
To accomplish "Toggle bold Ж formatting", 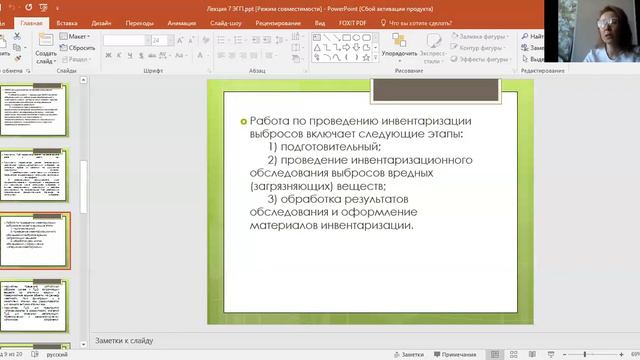I will click(108, 55).
